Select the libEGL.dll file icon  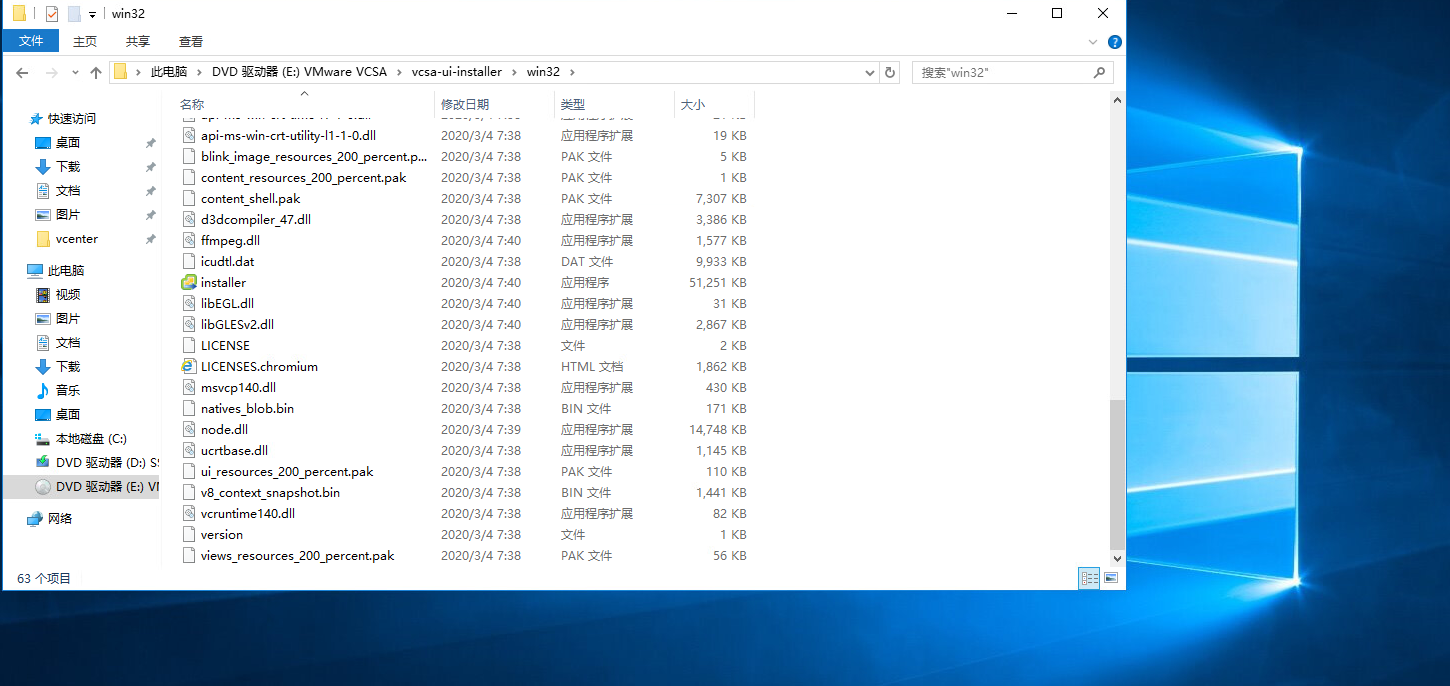(189, 303)
